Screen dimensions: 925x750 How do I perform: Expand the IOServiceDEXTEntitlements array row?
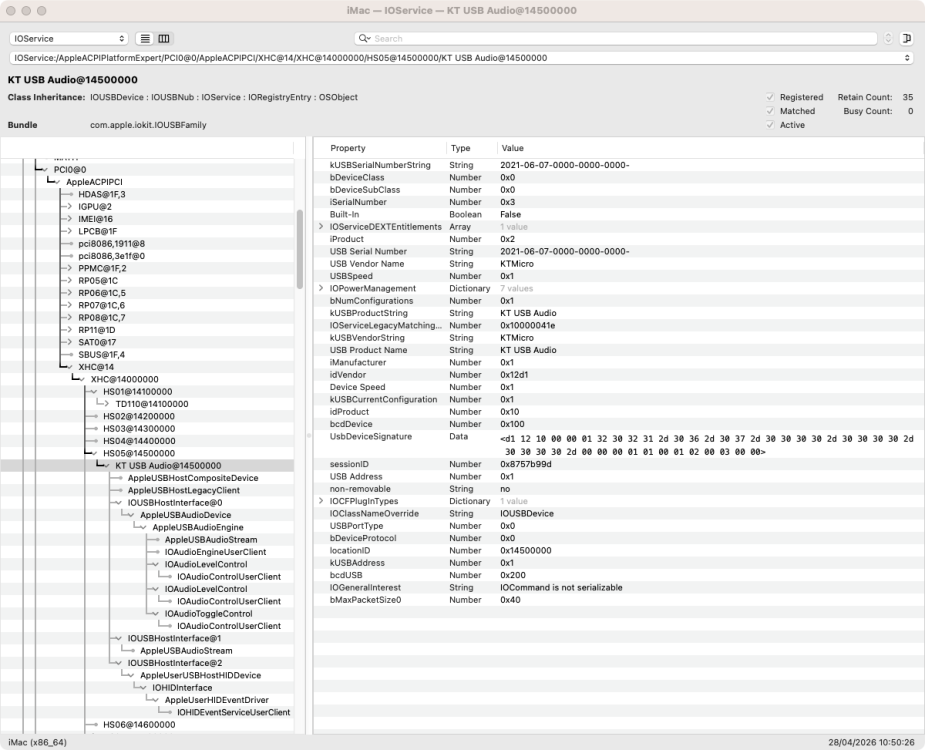[x=321, y=227]
